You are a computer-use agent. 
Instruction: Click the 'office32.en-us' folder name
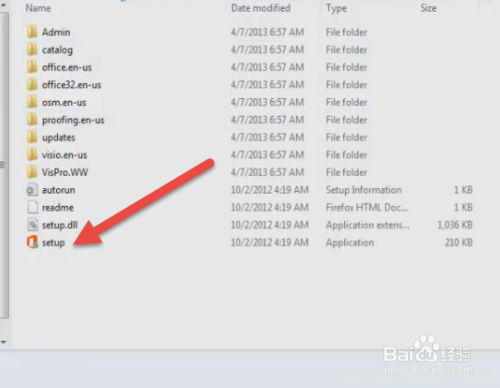tap(71, 85)
